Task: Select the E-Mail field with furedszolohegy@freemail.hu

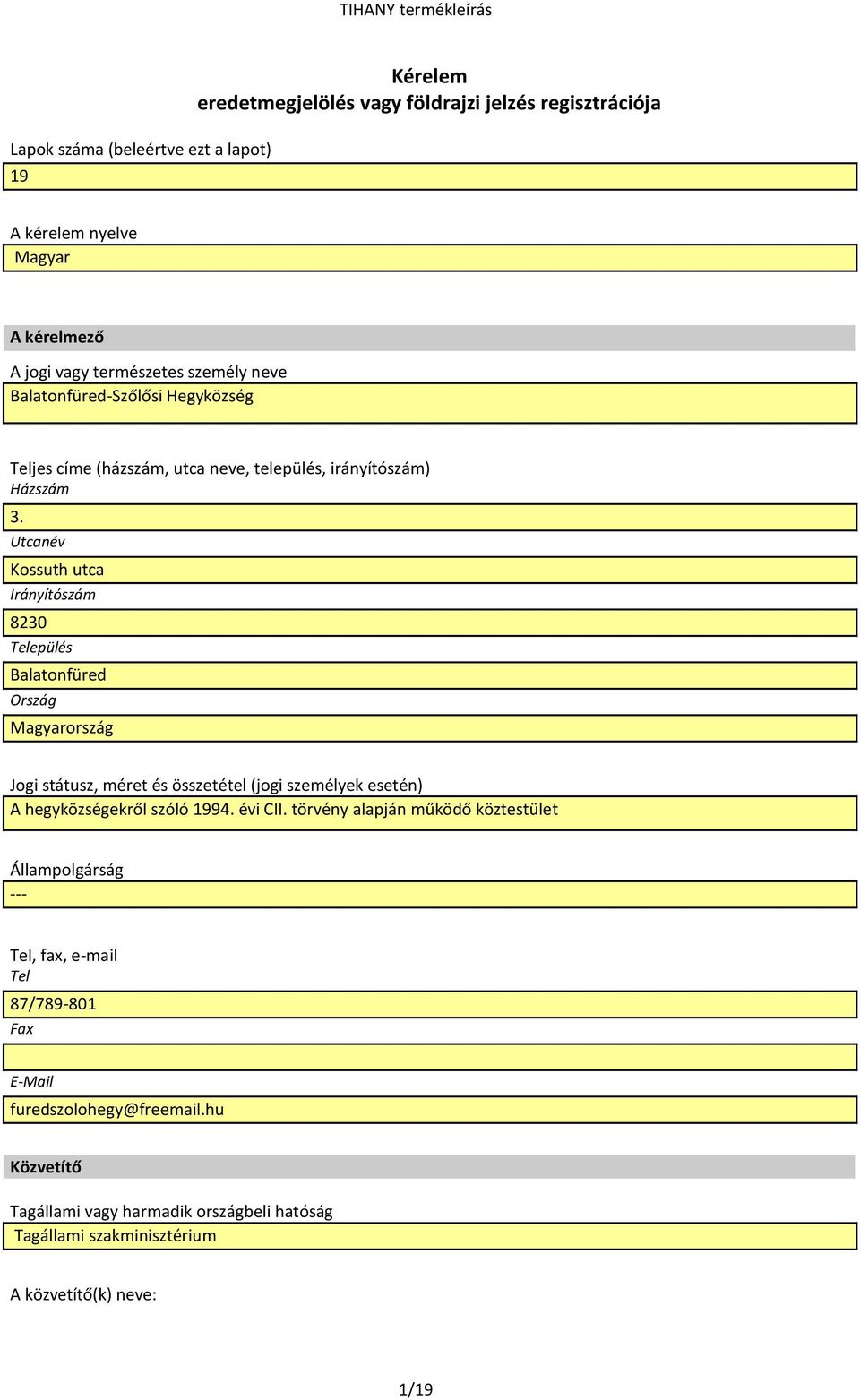Action: tap(430, 1110)
